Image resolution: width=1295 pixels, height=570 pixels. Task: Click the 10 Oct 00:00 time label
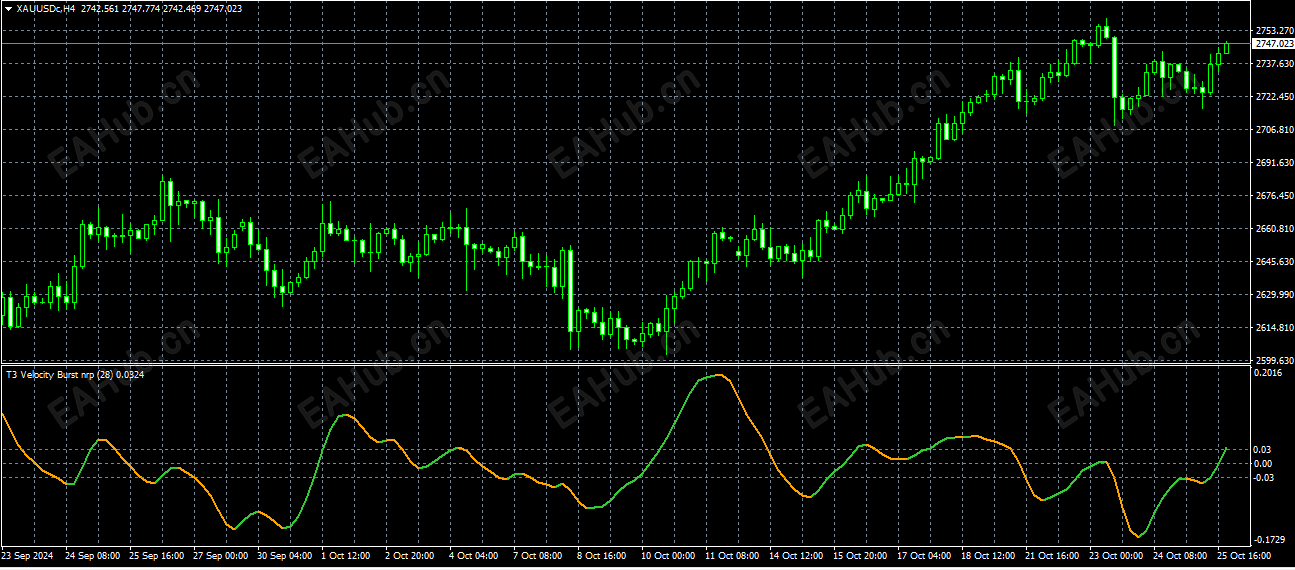click(x=668, y=555)
